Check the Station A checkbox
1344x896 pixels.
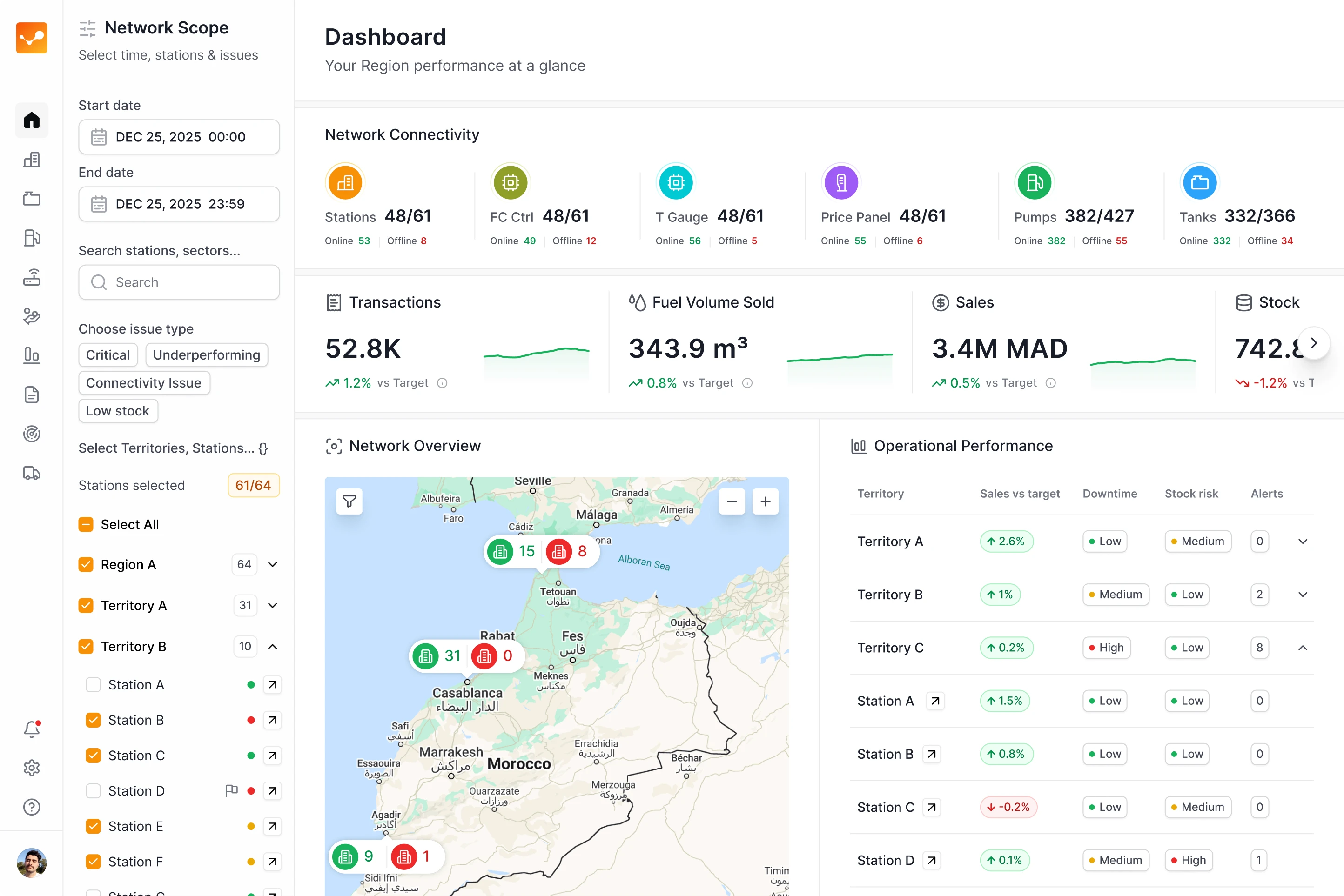pos(93,685)
